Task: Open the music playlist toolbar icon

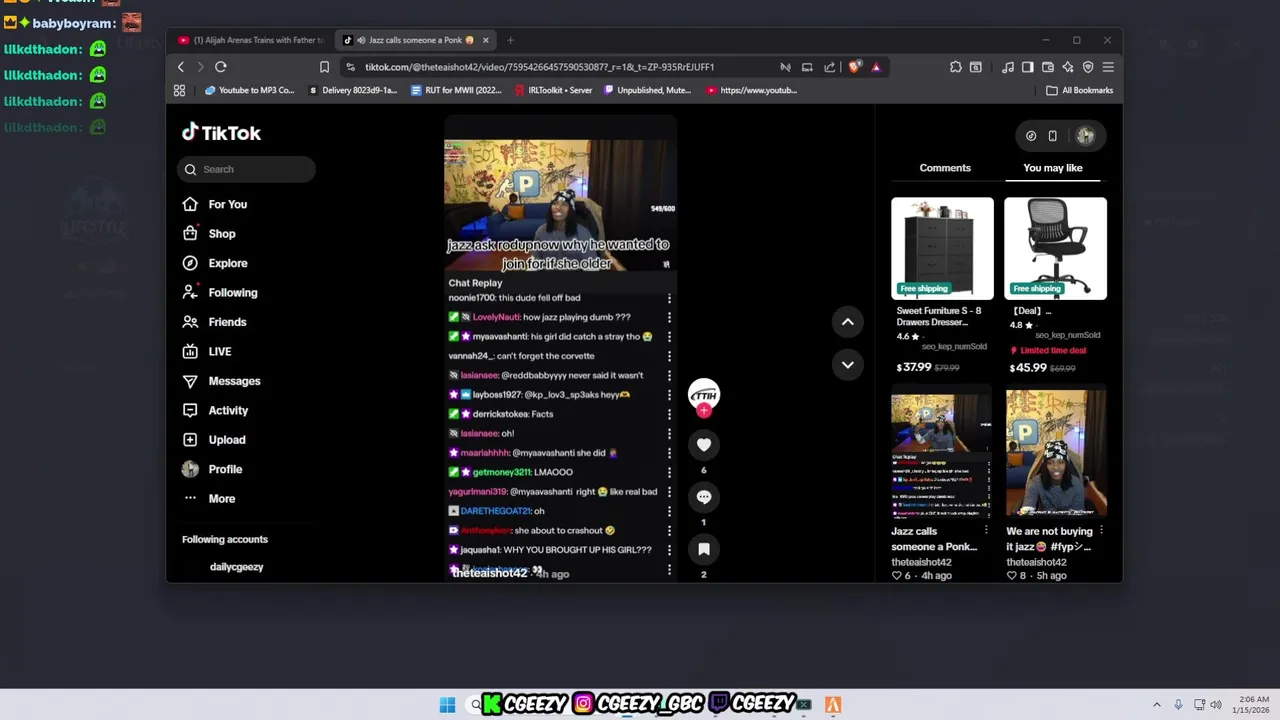Action: coord(1008,67)
